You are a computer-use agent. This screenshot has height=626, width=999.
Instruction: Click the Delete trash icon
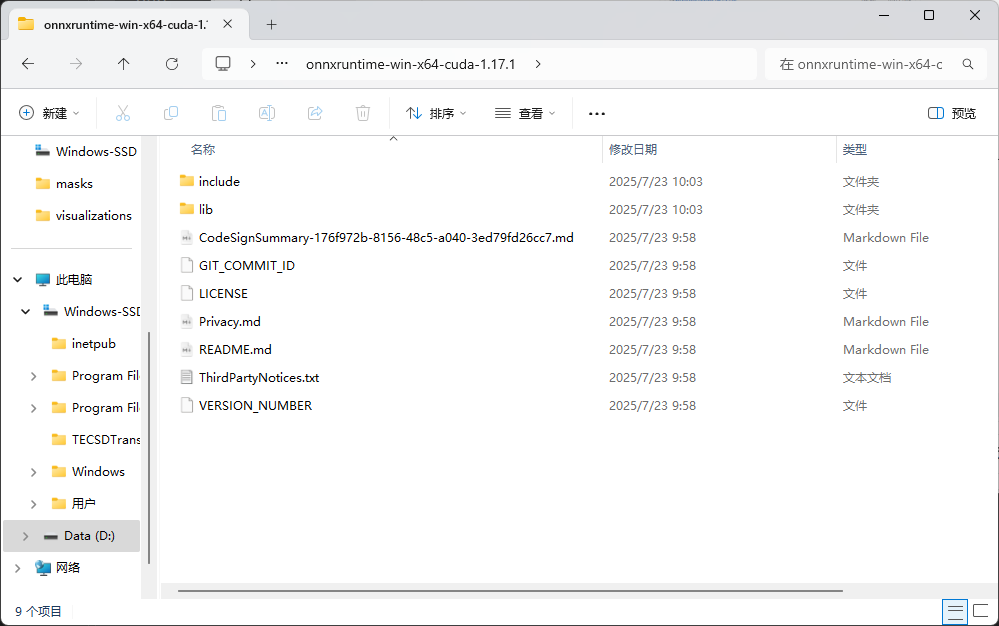click(x=363, y=113)
